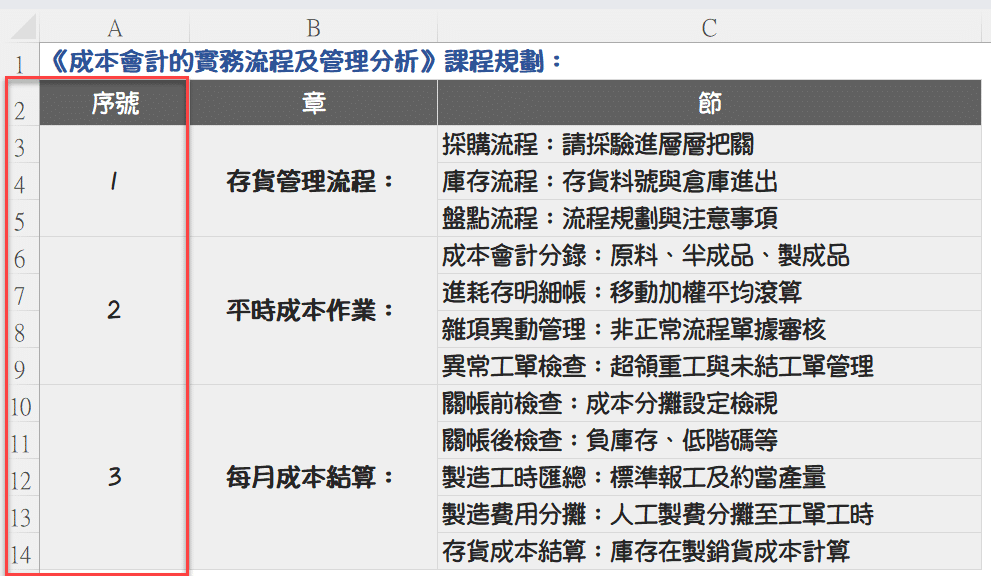Image resolution: width=991 pixels, height=576 pixels.
Task: Select row 14 header
Action: (20, 551)
